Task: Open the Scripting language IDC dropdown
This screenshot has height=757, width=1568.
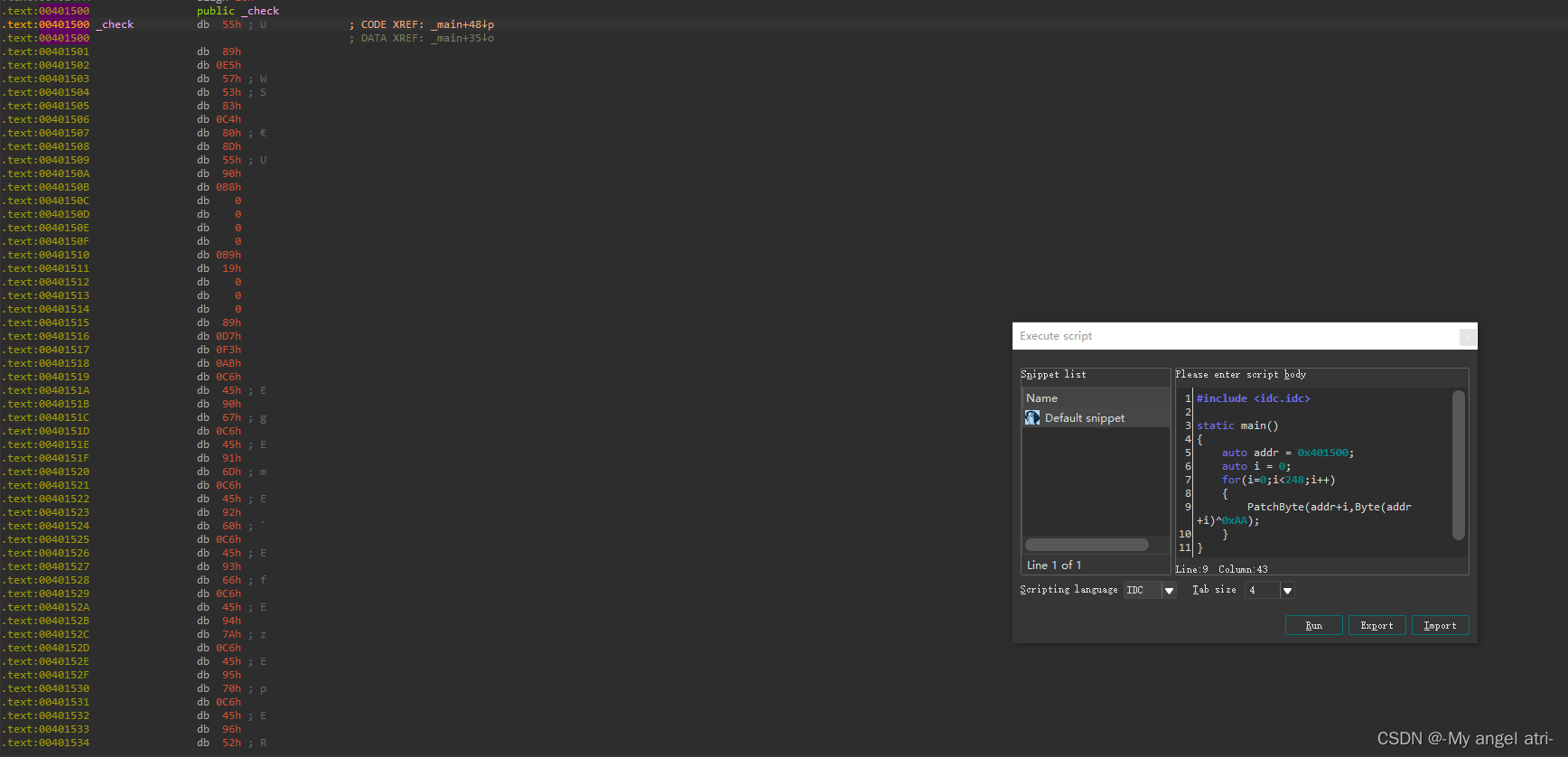Action: (1169, 590)
